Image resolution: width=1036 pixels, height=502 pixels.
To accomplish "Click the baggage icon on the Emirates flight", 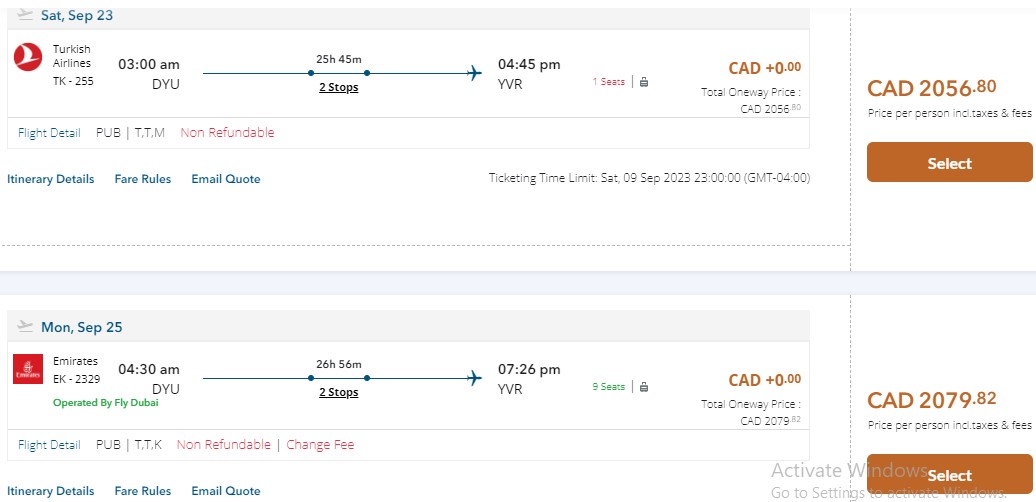I will point(644,387).
